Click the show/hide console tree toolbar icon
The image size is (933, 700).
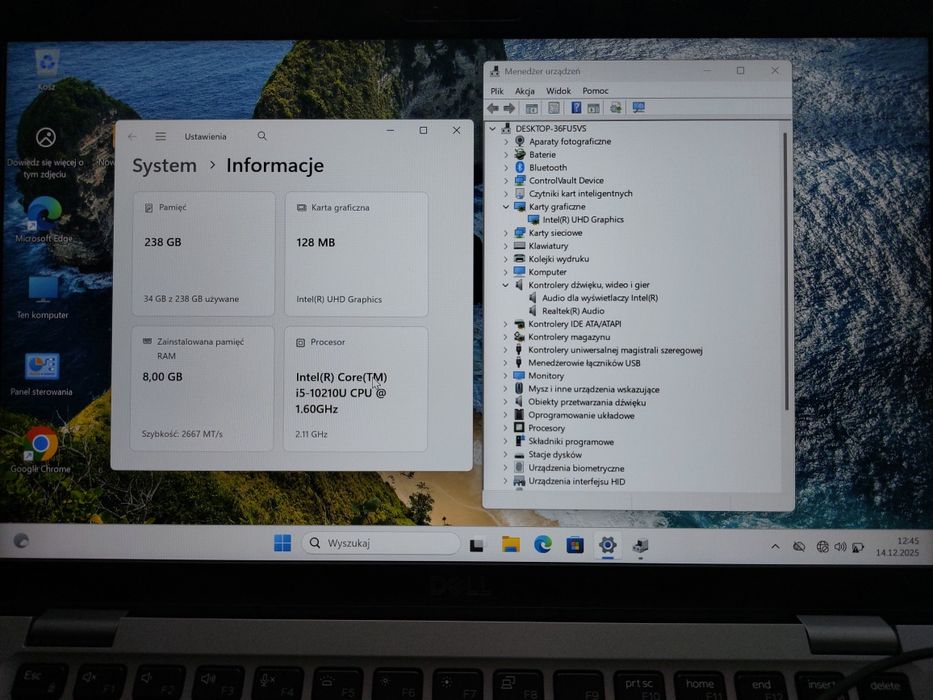point(531,108)
